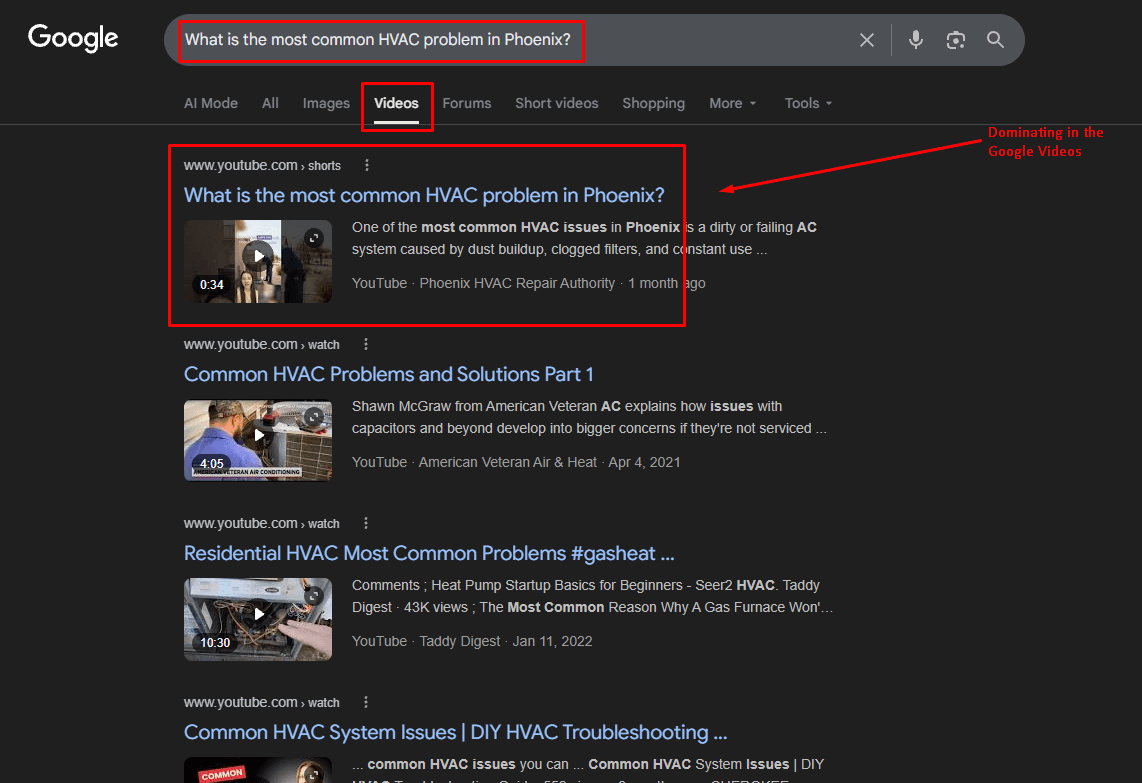Switch to the Forums tab

(x=467, y=103)
